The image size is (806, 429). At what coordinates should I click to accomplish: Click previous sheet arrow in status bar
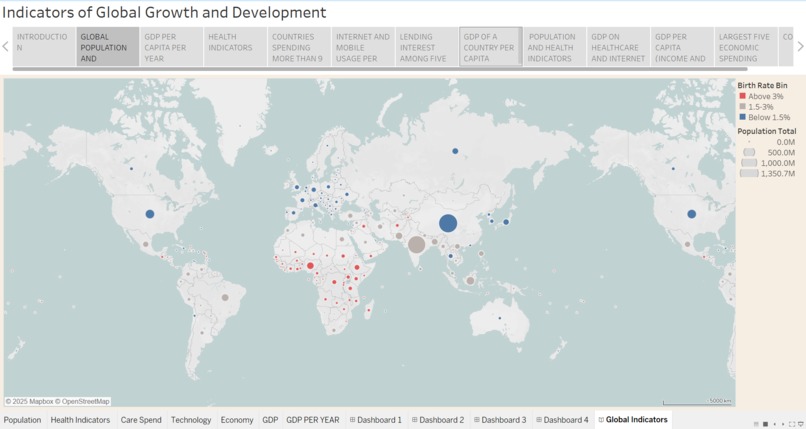pyautogui.click(x=775, y=424)
